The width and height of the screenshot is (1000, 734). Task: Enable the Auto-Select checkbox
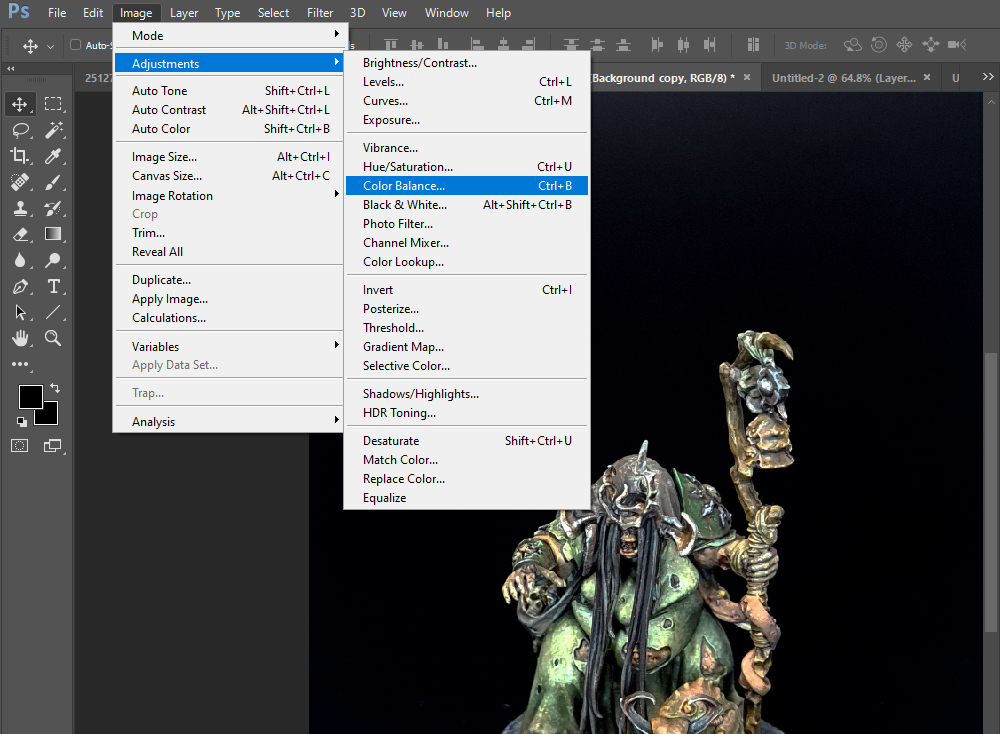click(76, 45)
